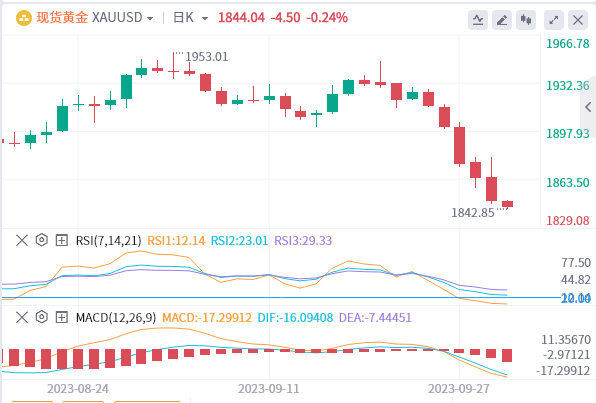Screen dimensions: 596x403
Task: Click the 1842.85 low price label
Action: [473, 213]
